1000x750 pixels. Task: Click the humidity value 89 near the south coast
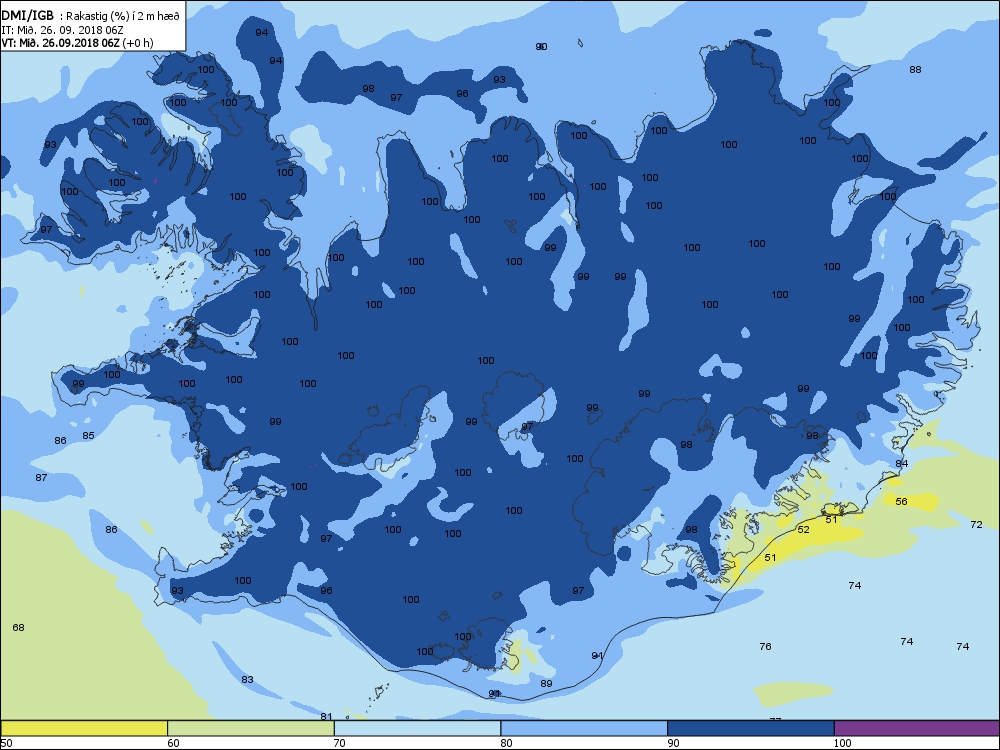pyautogui.click(x=547, y=683)
